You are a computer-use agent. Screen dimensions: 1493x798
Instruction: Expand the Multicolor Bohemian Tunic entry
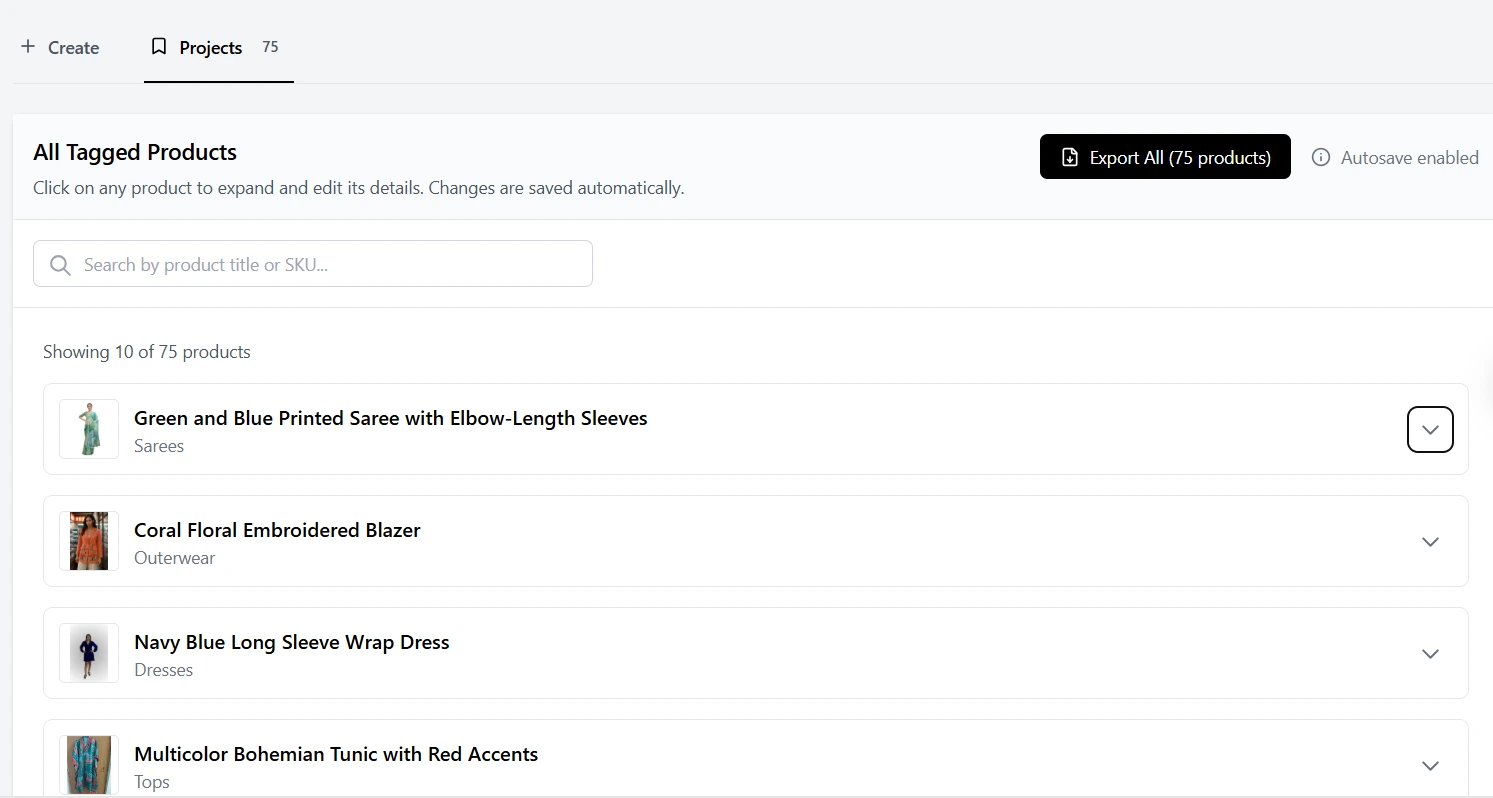[x=1430, y=765]
